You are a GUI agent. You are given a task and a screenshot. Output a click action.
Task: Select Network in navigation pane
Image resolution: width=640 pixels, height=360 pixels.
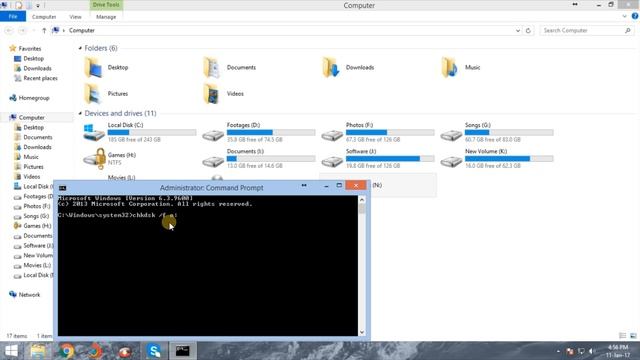(29, 295)
